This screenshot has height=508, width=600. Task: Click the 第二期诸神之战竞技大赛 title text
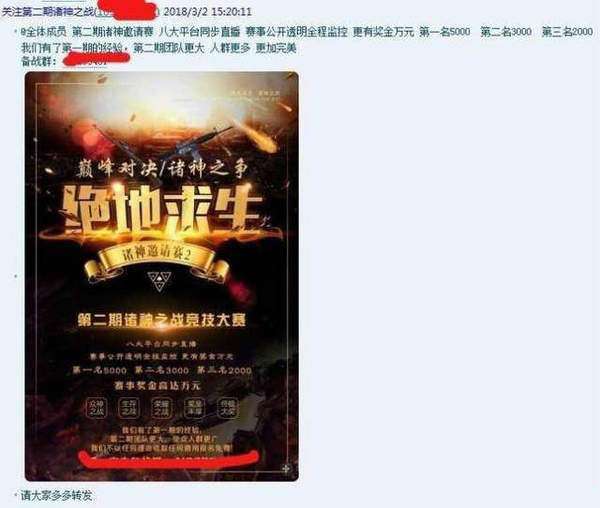161,320
